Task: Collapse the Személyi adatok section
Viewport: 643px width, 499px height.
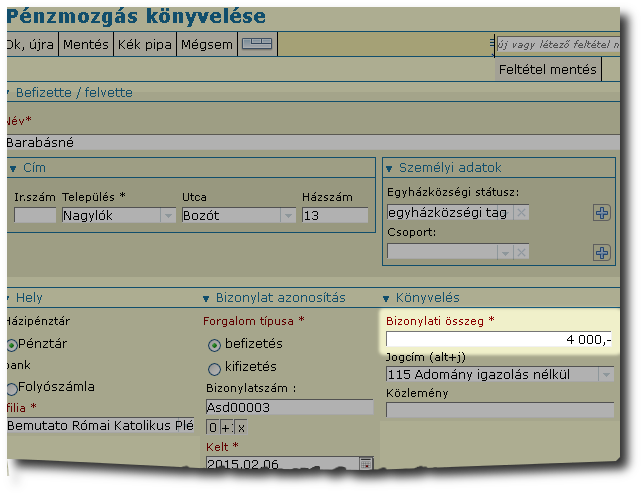Action: point(389,169)
